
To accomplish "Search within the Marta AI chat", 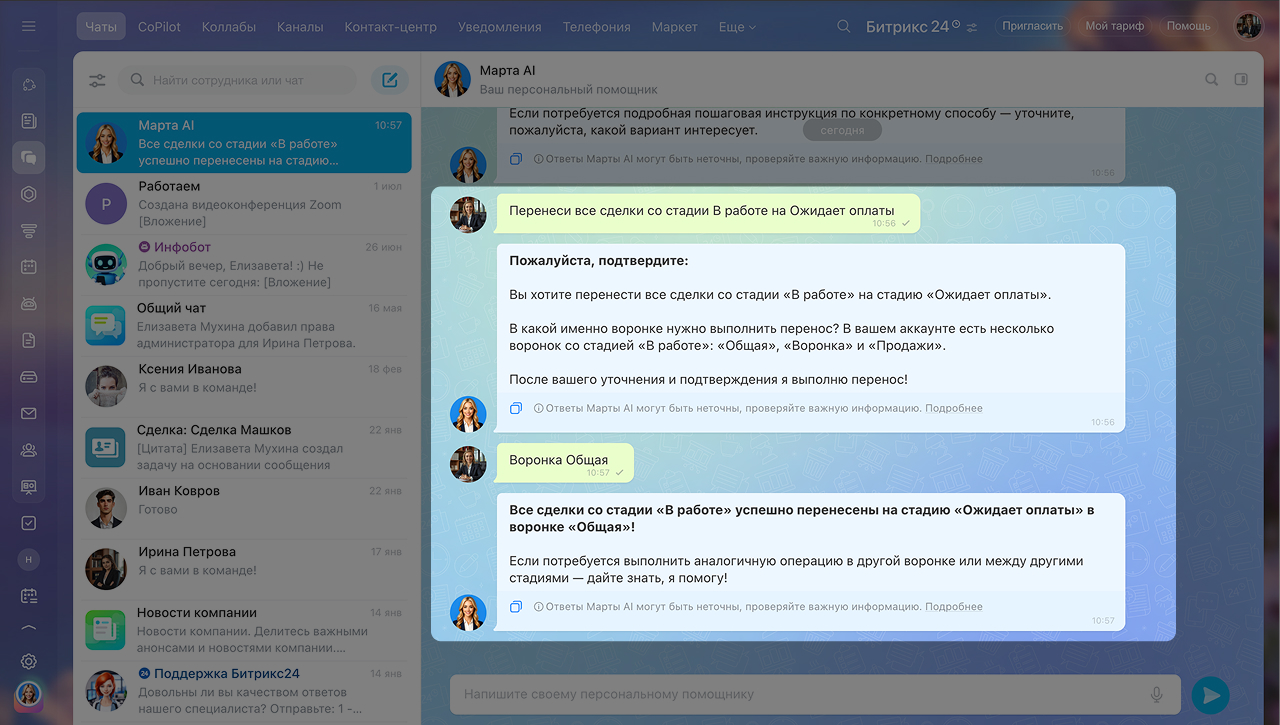I will click(x=1211, y=79).
